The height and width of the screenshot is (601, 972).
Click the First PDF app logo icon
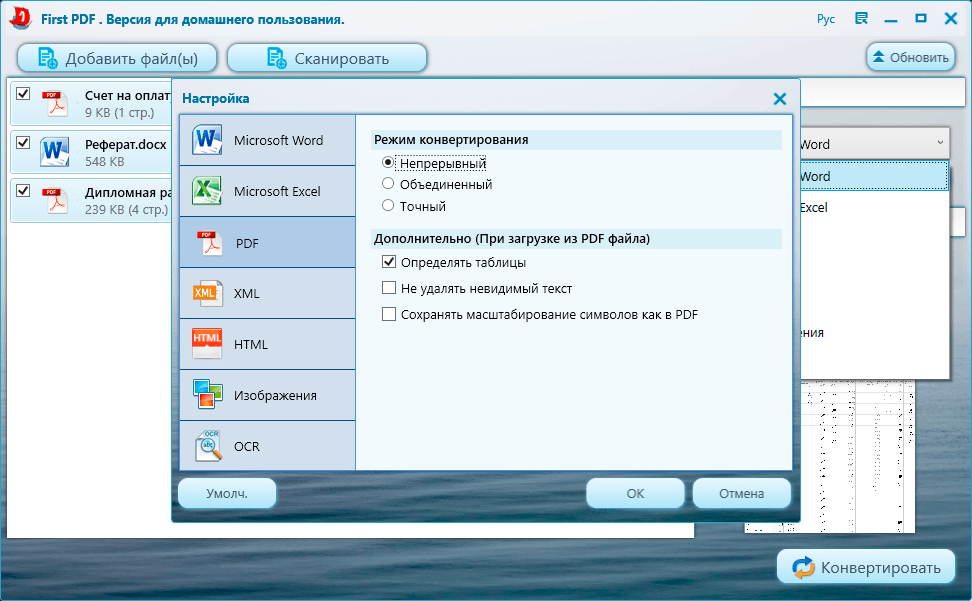click(20, 19)
